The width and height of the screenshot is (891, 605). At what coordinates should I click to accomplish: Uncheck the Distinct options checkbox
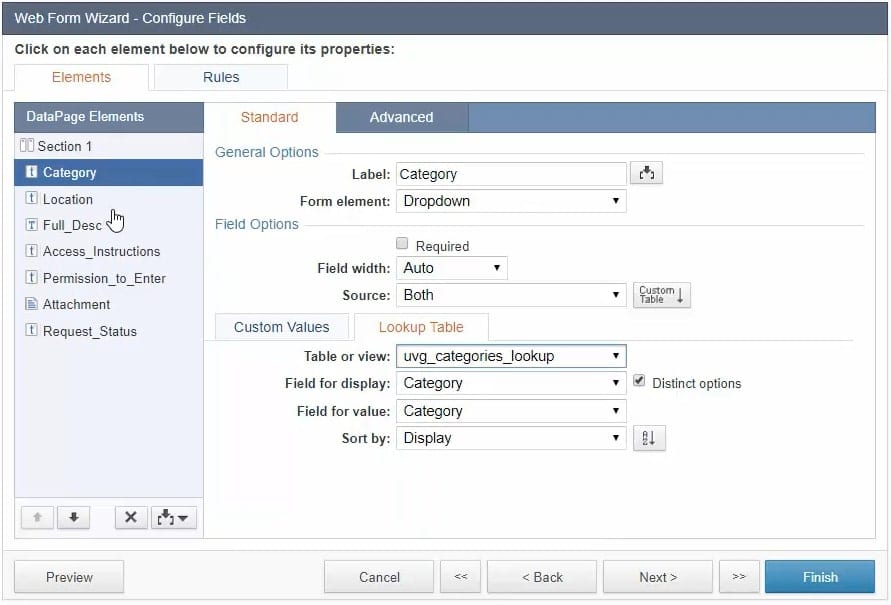[x=640, y=382]
